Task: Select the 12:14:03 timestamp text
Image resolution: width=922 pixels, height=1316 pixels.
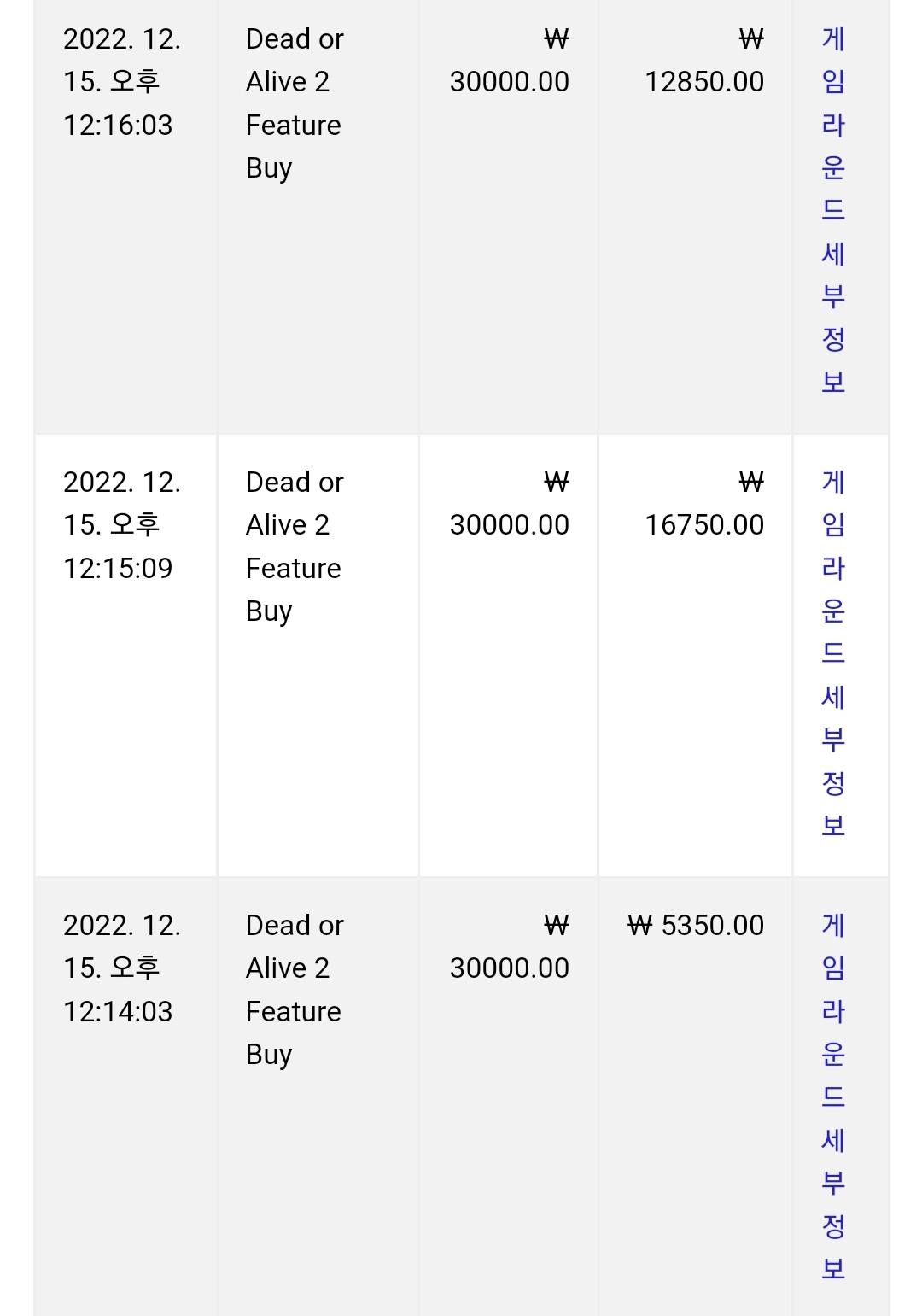Action: [x=118, y=1012]
